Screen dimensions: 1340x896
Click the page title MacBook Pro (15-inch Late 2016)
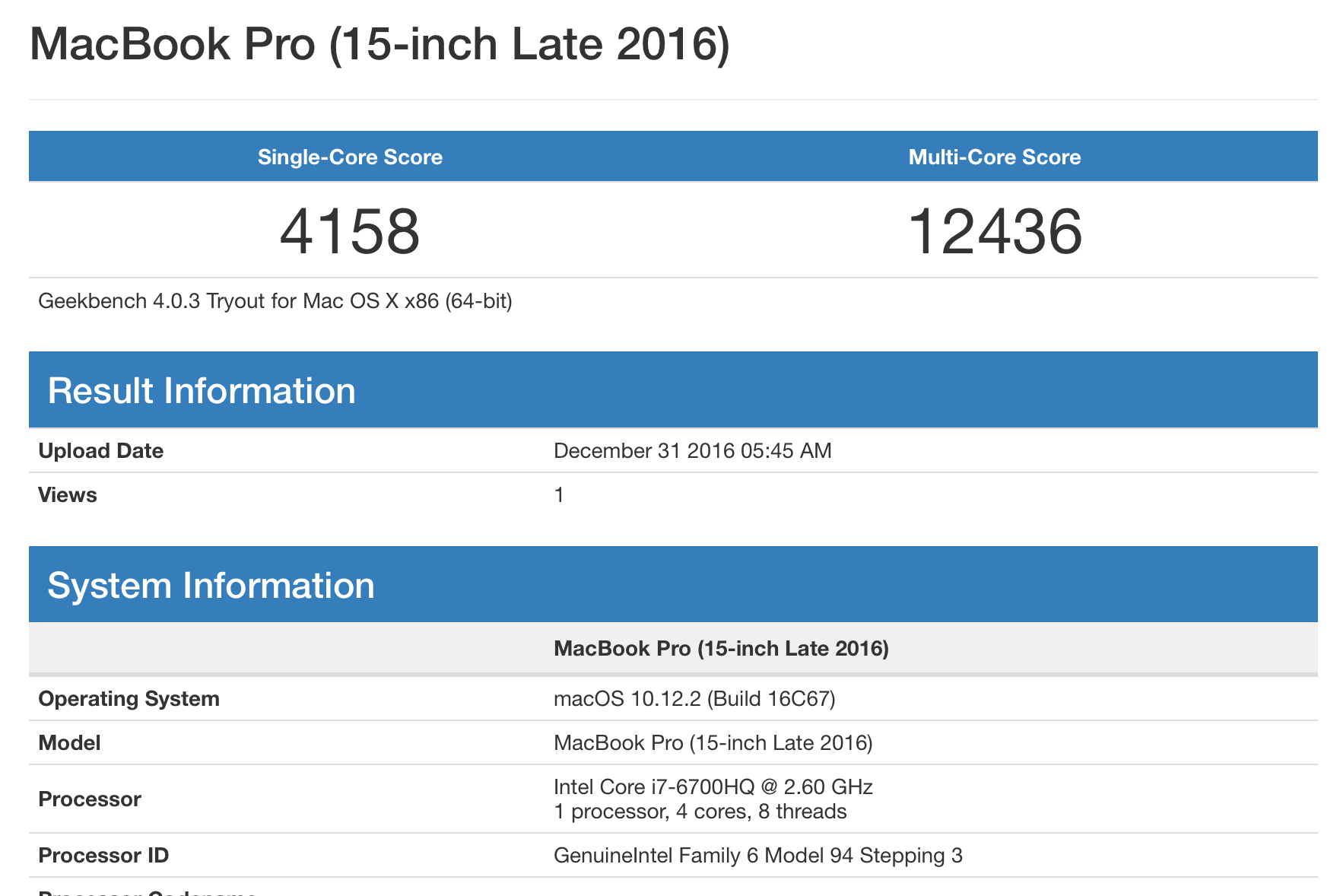[x=379, y=45]
